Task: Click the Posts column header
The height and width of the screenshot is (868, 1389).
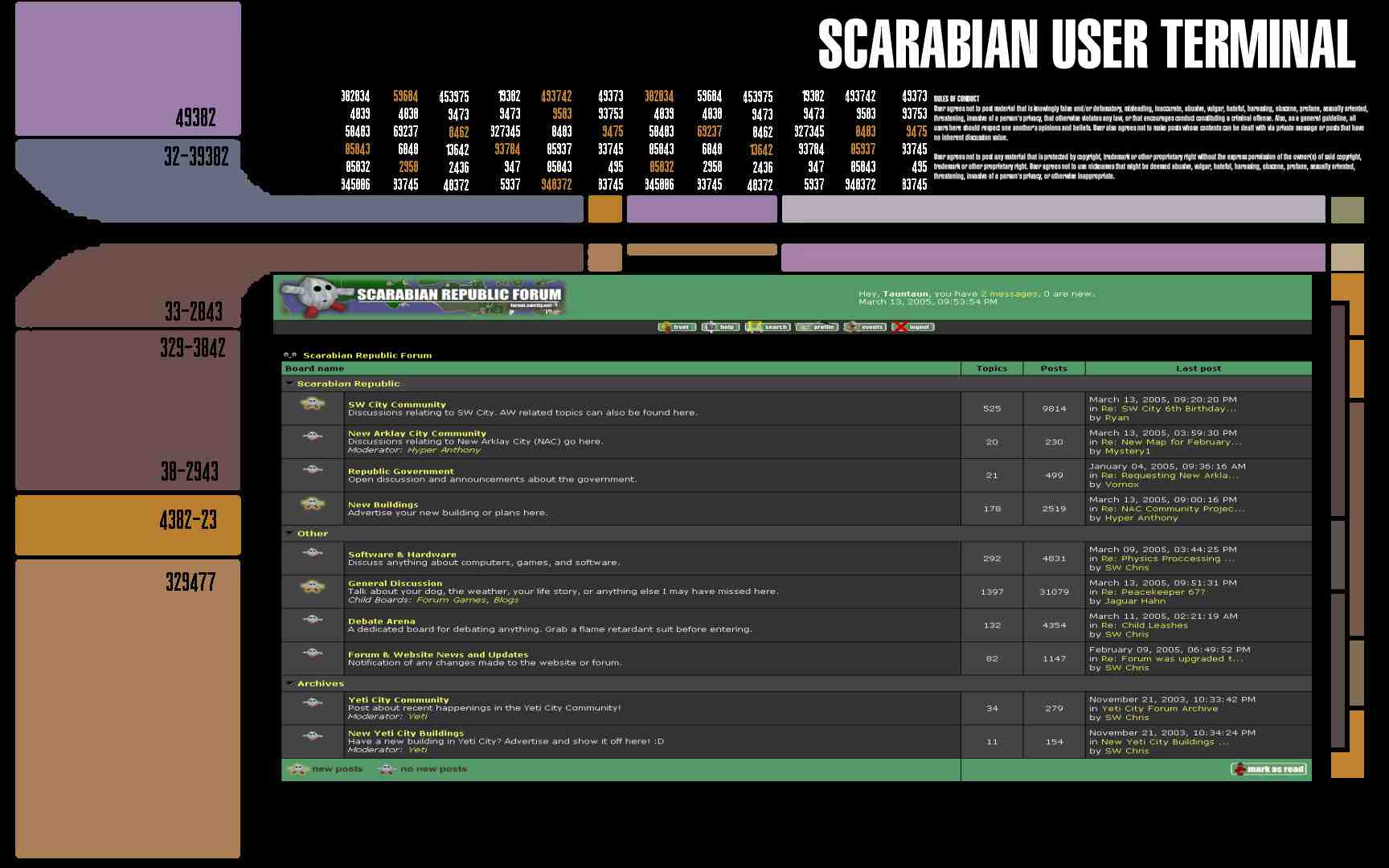Action: click(x=1054, y=369)
